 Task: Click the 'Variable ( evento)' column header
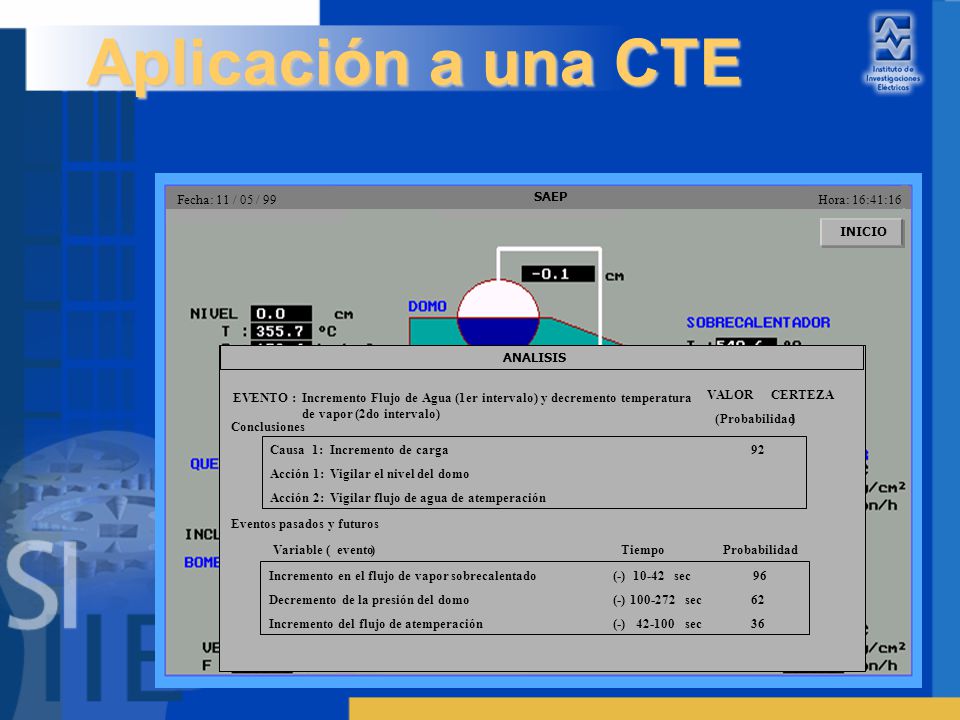[324, 550]
